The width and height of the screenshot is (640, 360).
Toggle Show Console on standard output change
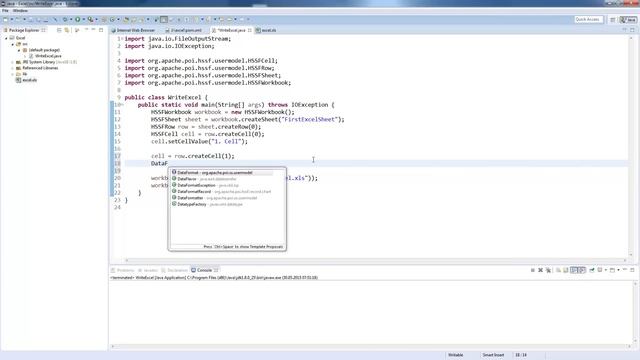click(574, 270)
